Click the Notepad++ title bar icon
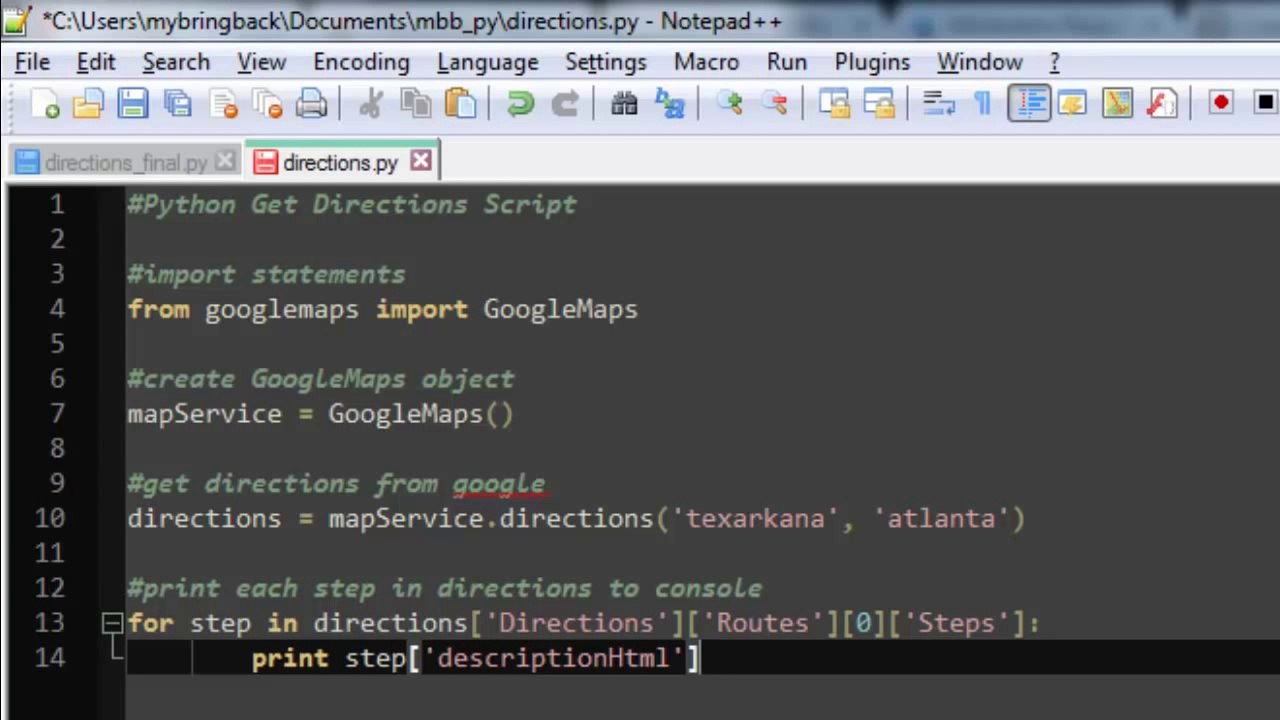Image resolution: width=1280 pixels, height=720 pixels. tap(17, 20)
